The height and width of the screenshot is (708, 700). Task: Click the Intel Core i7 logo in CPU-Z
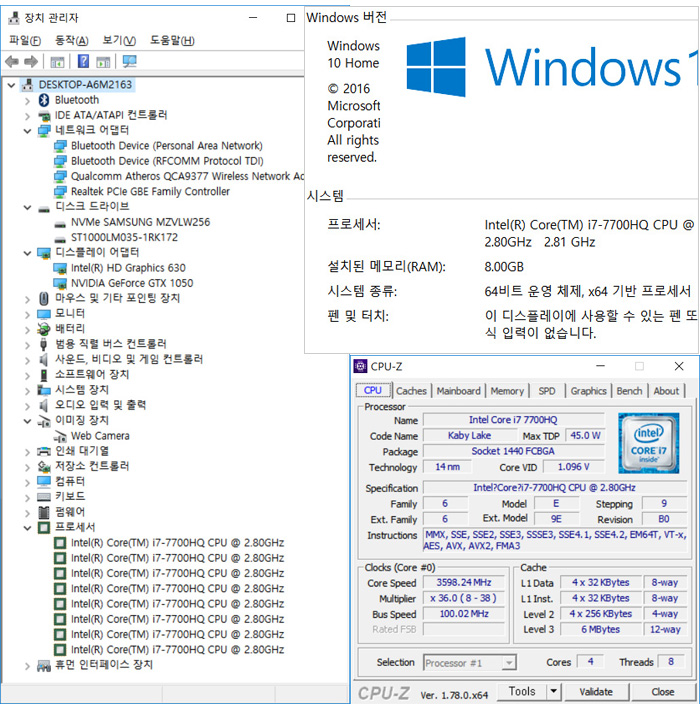pos(649,443)
